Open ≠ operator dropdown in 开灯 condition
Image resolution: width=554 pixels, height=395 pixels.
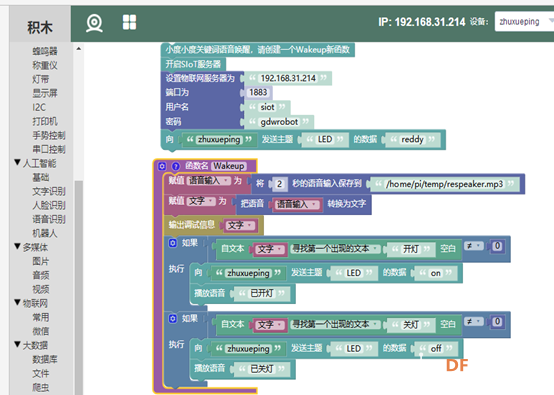(x=474, y=246)
